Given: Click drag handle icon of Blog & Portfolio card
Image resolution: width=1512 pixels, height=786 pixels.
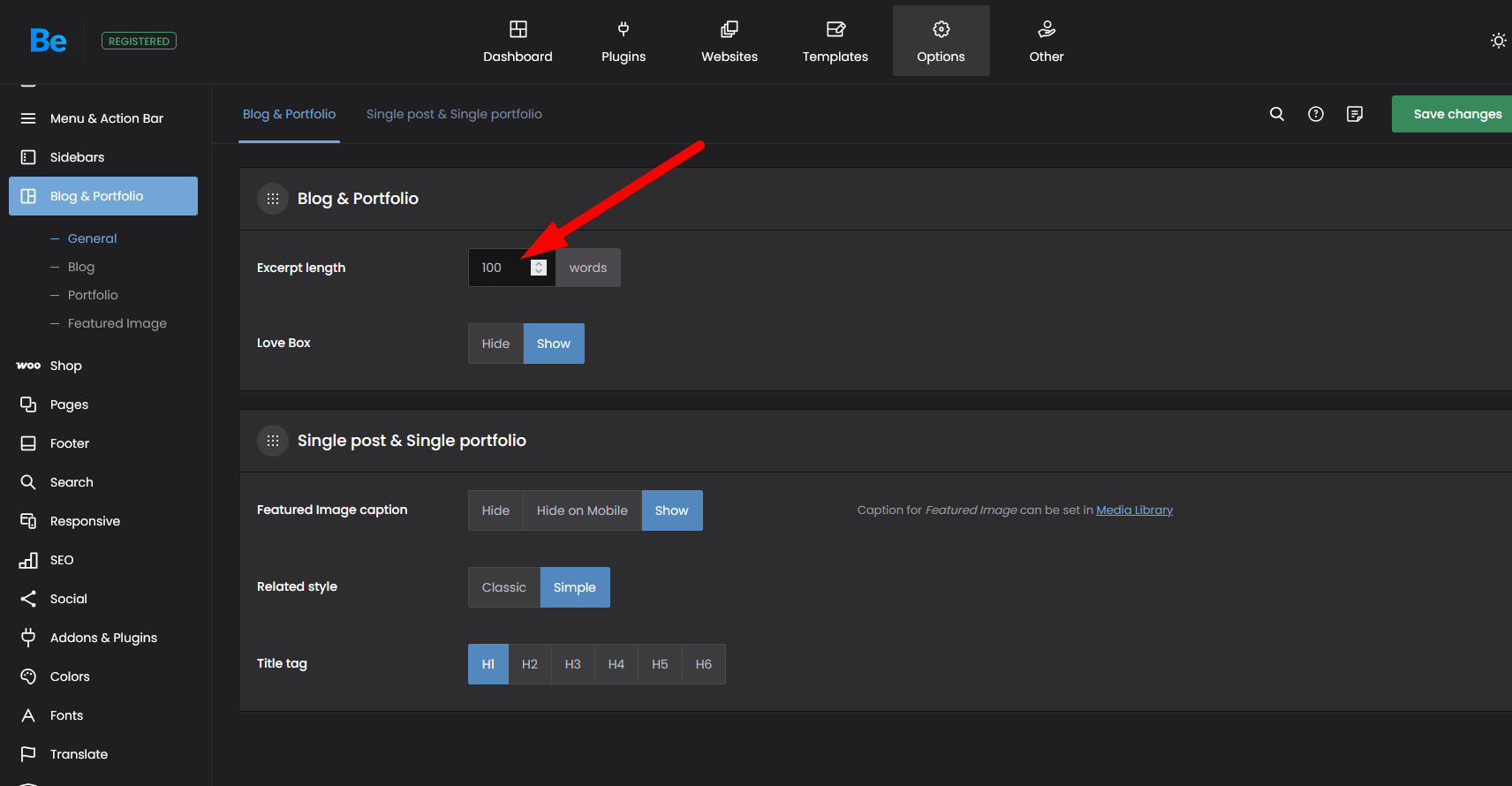Looking at the screenshot, I should click(273, 199).
